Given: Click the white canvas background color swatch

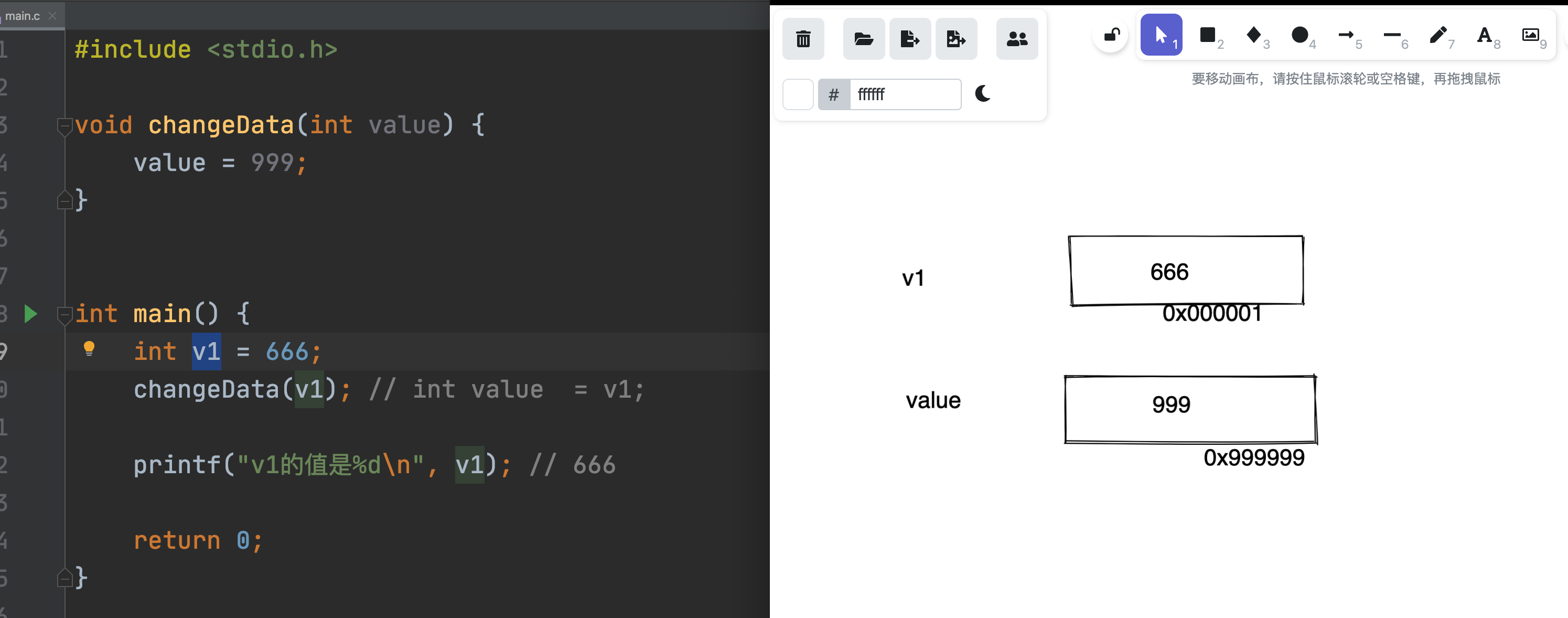Looking at the screenshot, I should coord(798,94).
